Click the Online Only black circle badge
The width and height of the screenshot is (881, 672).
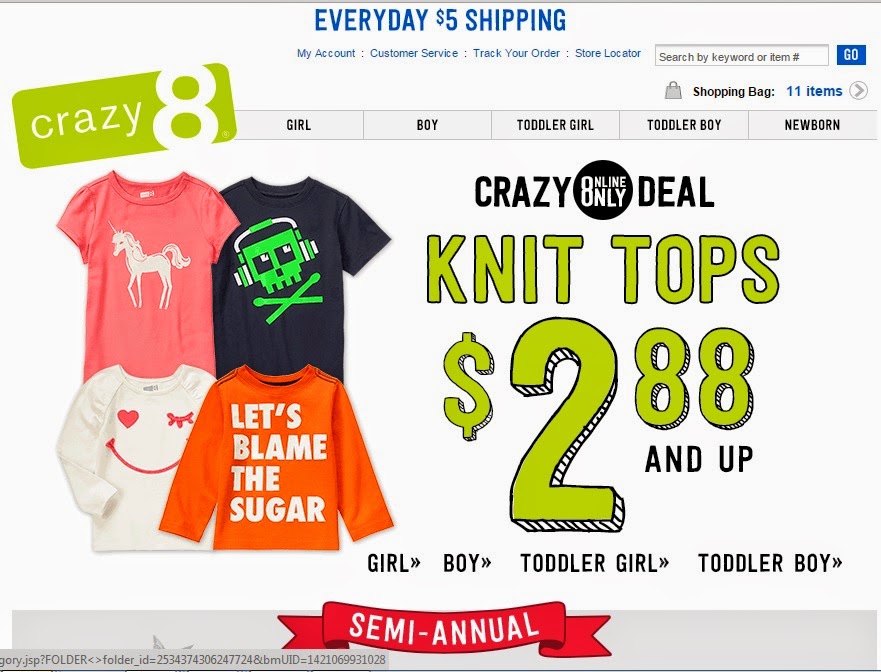point(602,190)
